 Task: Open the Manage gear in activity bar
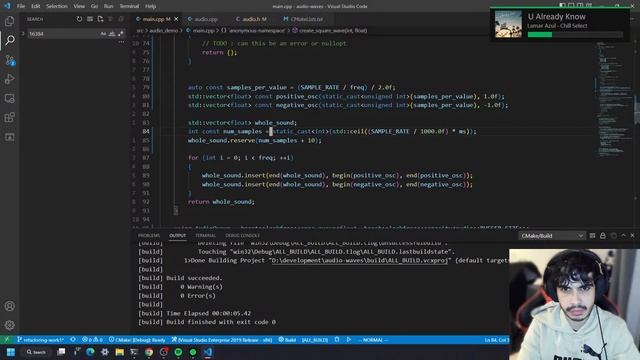pos(9,325)
